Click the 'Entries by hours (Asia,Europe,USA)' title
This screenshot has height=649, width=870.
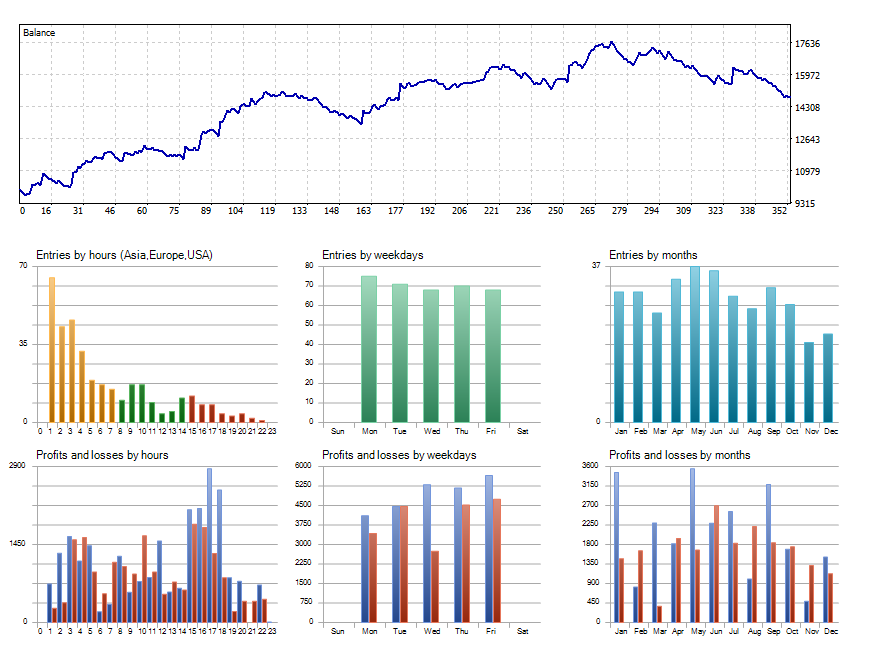124,255
